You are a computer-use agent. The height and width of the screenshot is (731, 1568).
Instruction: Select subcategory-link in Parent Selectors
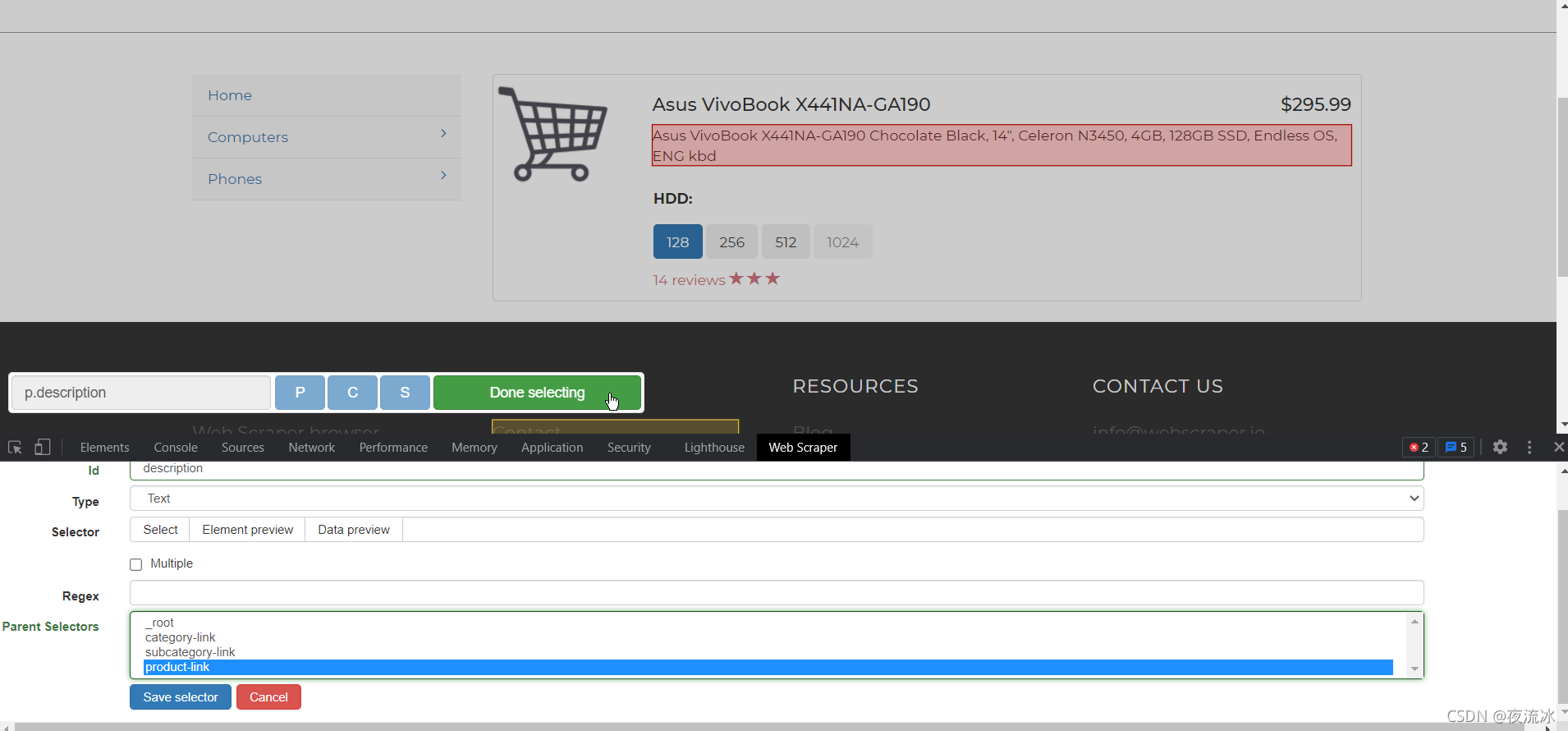[x=768, y=652]
